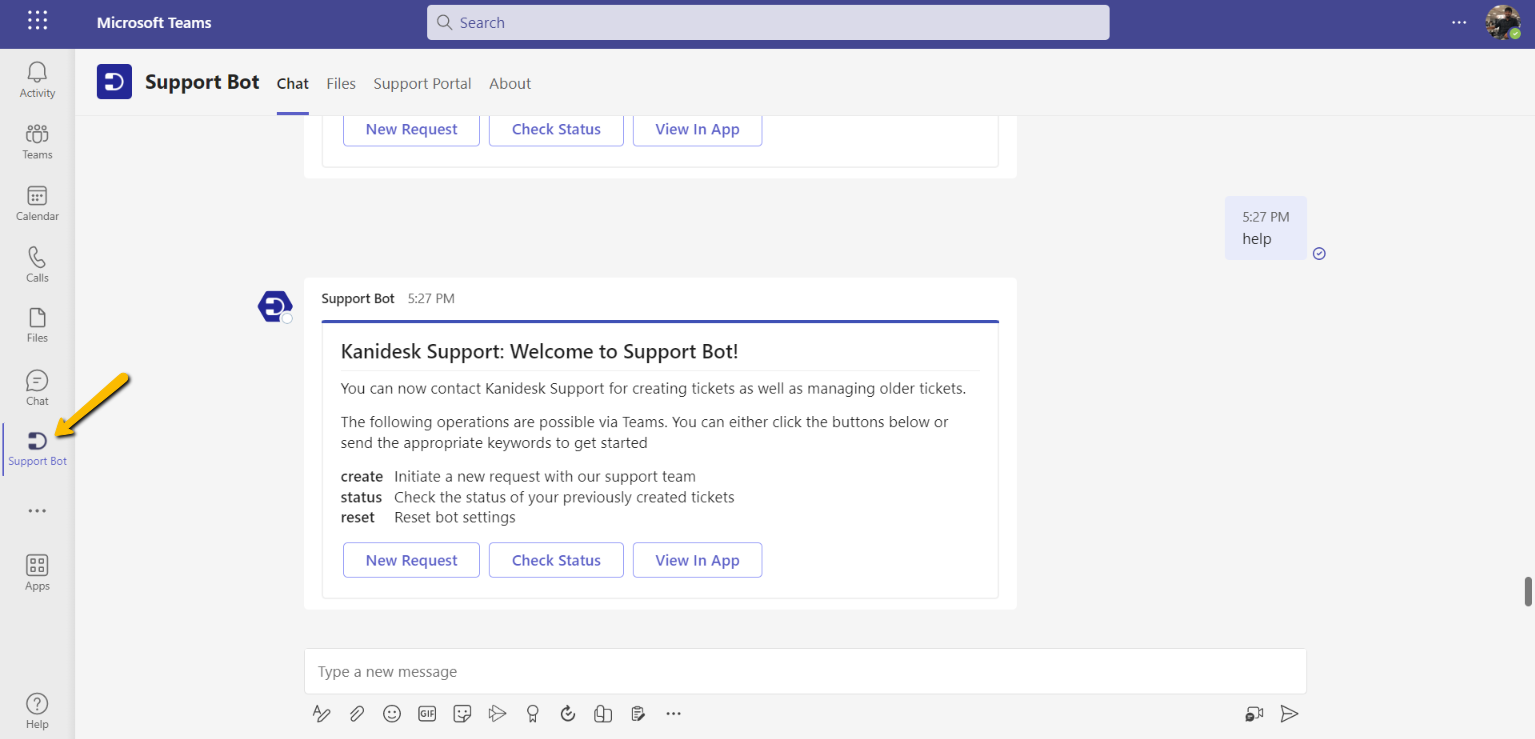
Task: Show more added apps ellipsis in sidebar
Action: [x=37, y=511]
